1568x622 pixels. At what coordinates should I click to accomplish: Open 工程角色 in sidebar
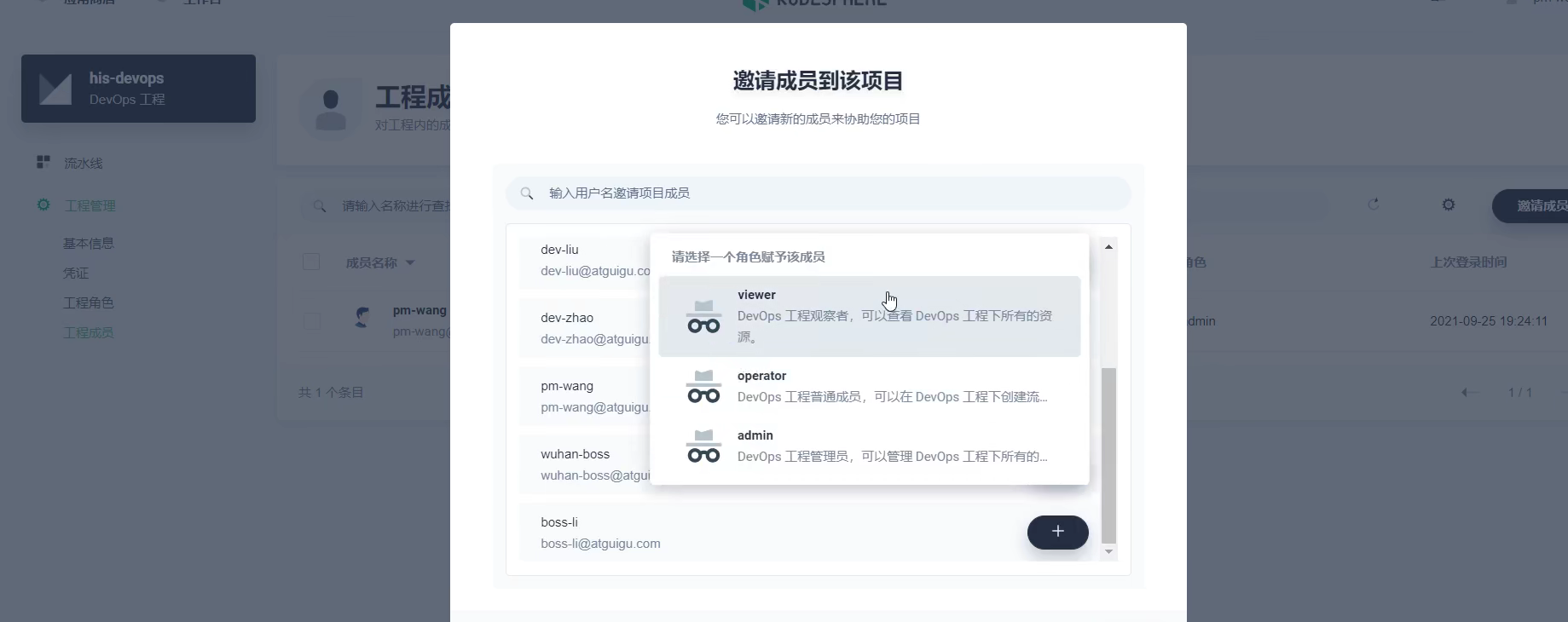click(89, 303)
